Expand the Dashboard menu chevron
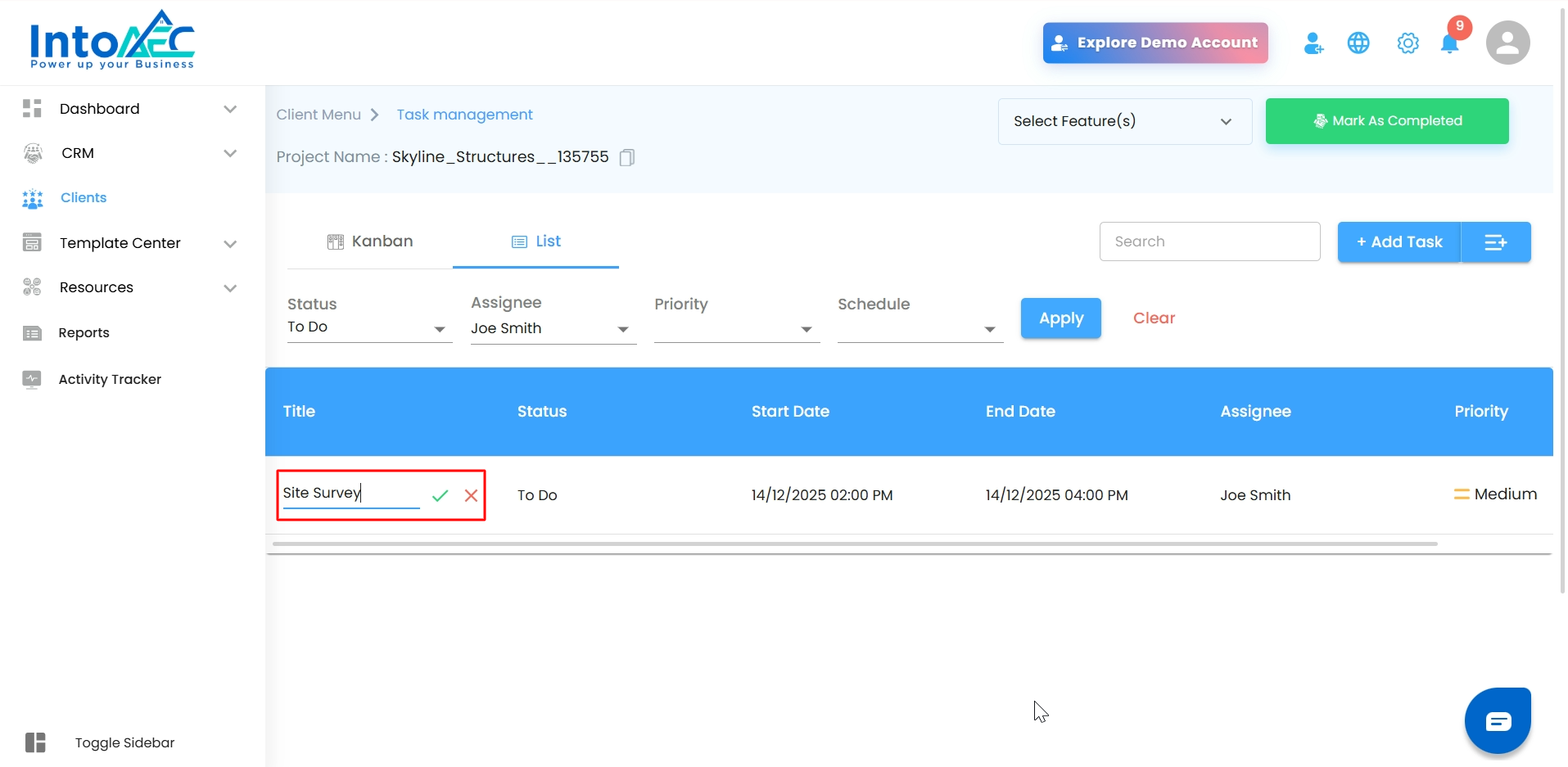Image resolution: width=1568 pixels, height=767 pixels. coord(230,109)
